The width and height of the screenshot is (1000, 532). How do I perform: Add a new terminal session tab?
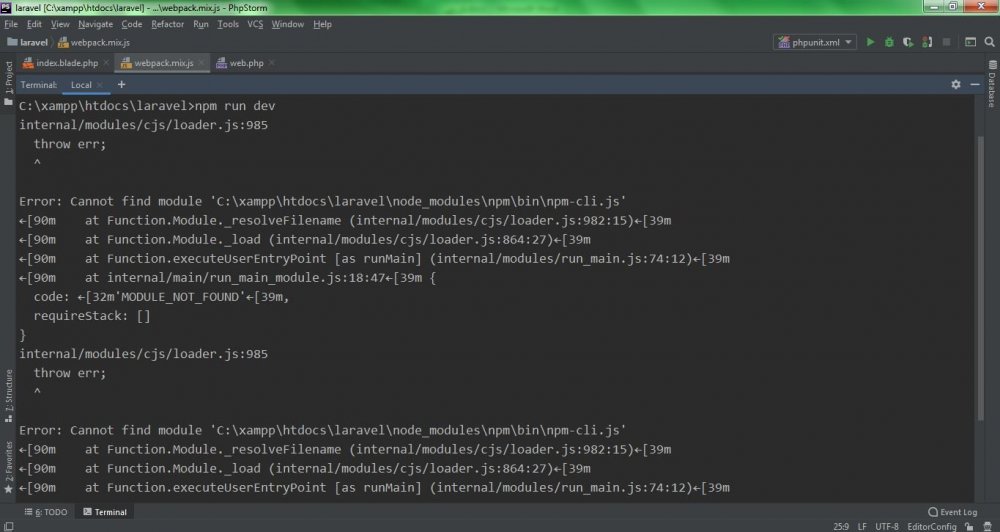[x=121, y=85]
